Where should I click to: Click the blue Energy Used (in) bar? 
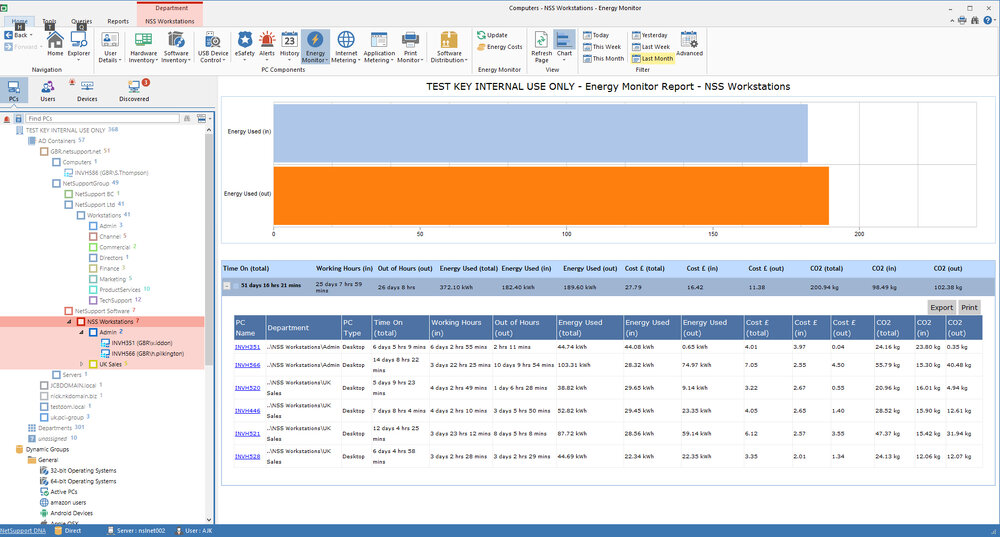tap(540, 133)
